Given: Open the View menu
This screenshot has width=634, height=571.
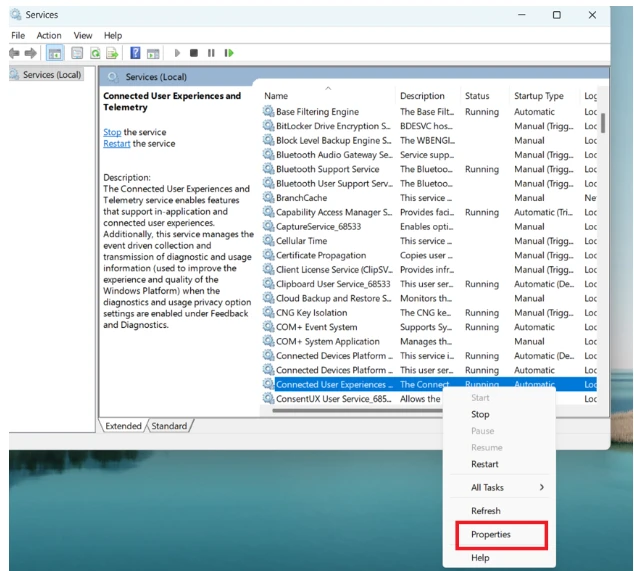Looking at the screenshot, I should tap(83, 36).
